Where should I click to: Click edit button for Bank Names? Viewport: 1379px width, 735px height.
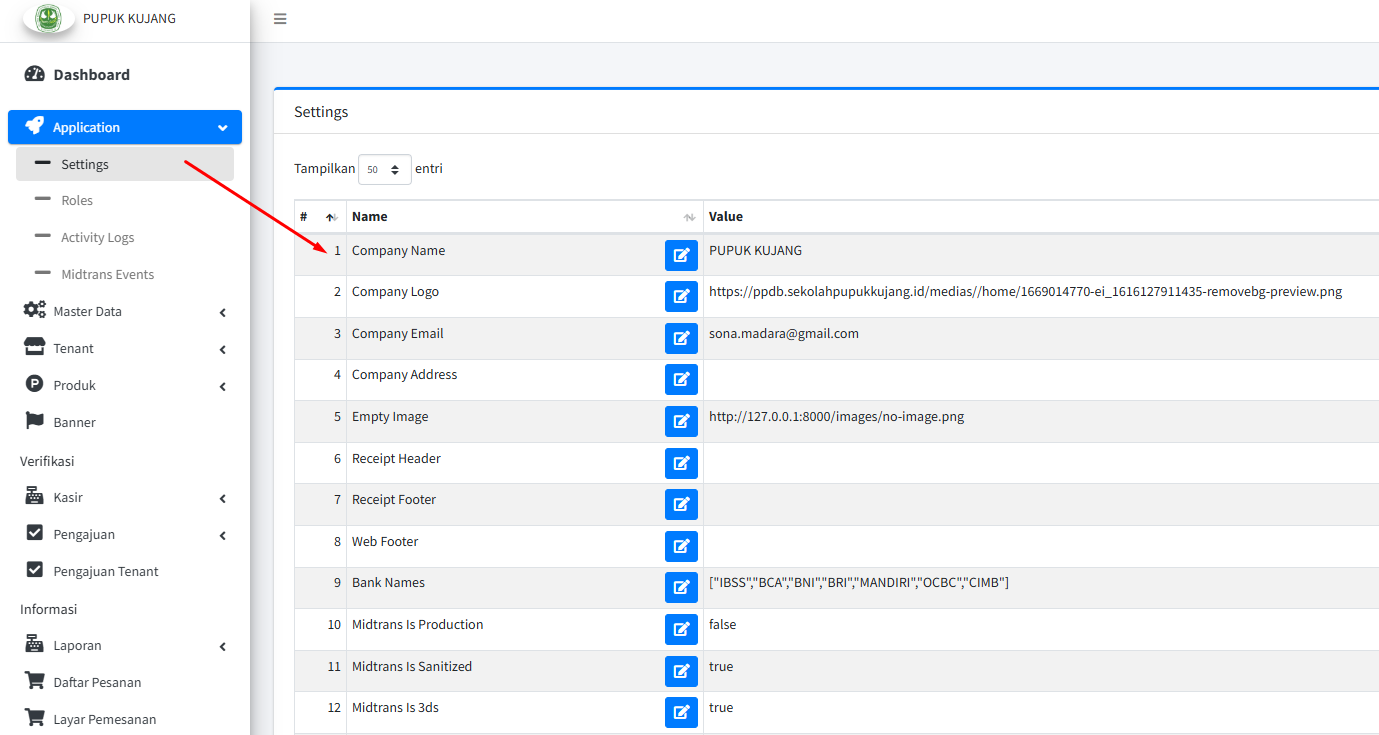click(x=681, y=588)
